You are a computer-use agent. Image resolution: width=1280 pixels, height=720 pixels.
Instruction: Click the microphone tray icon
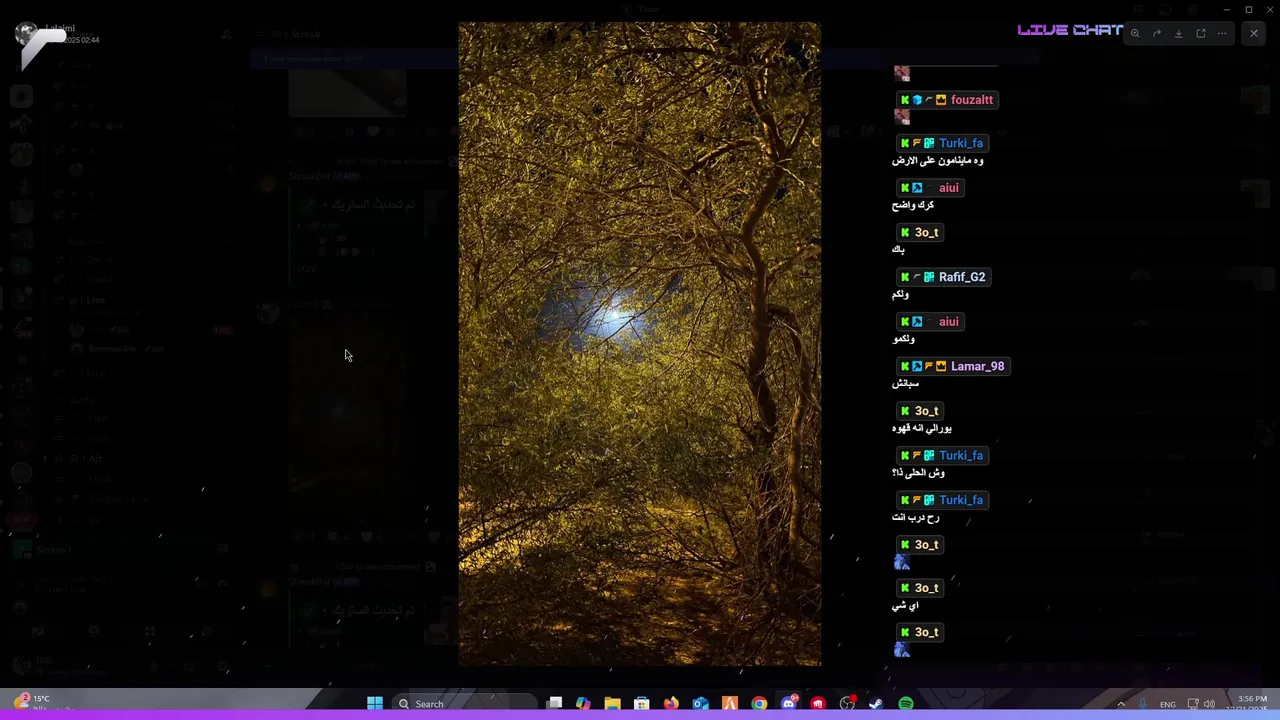click(x=1143, y=704)
